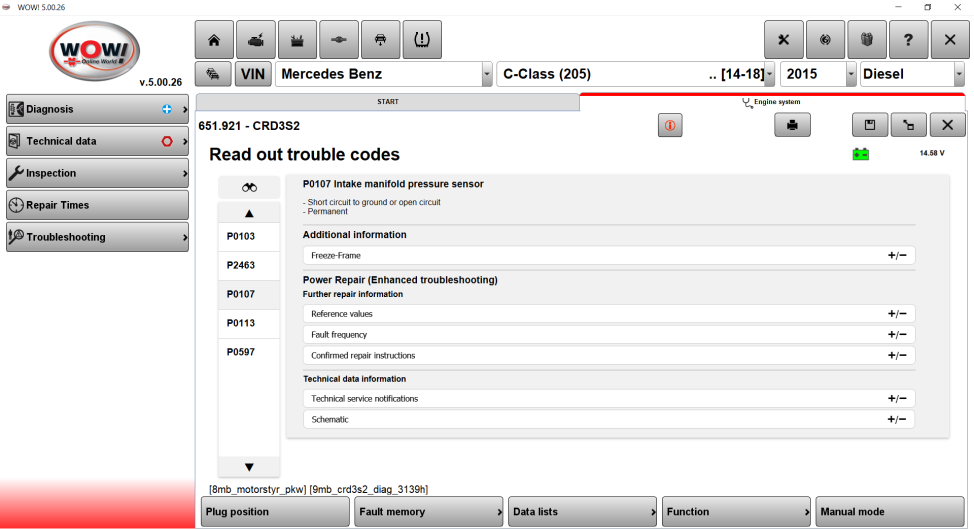Screen dimensions: 974x529
Task: Click the binoculars search icon
Action: point(249,188)
